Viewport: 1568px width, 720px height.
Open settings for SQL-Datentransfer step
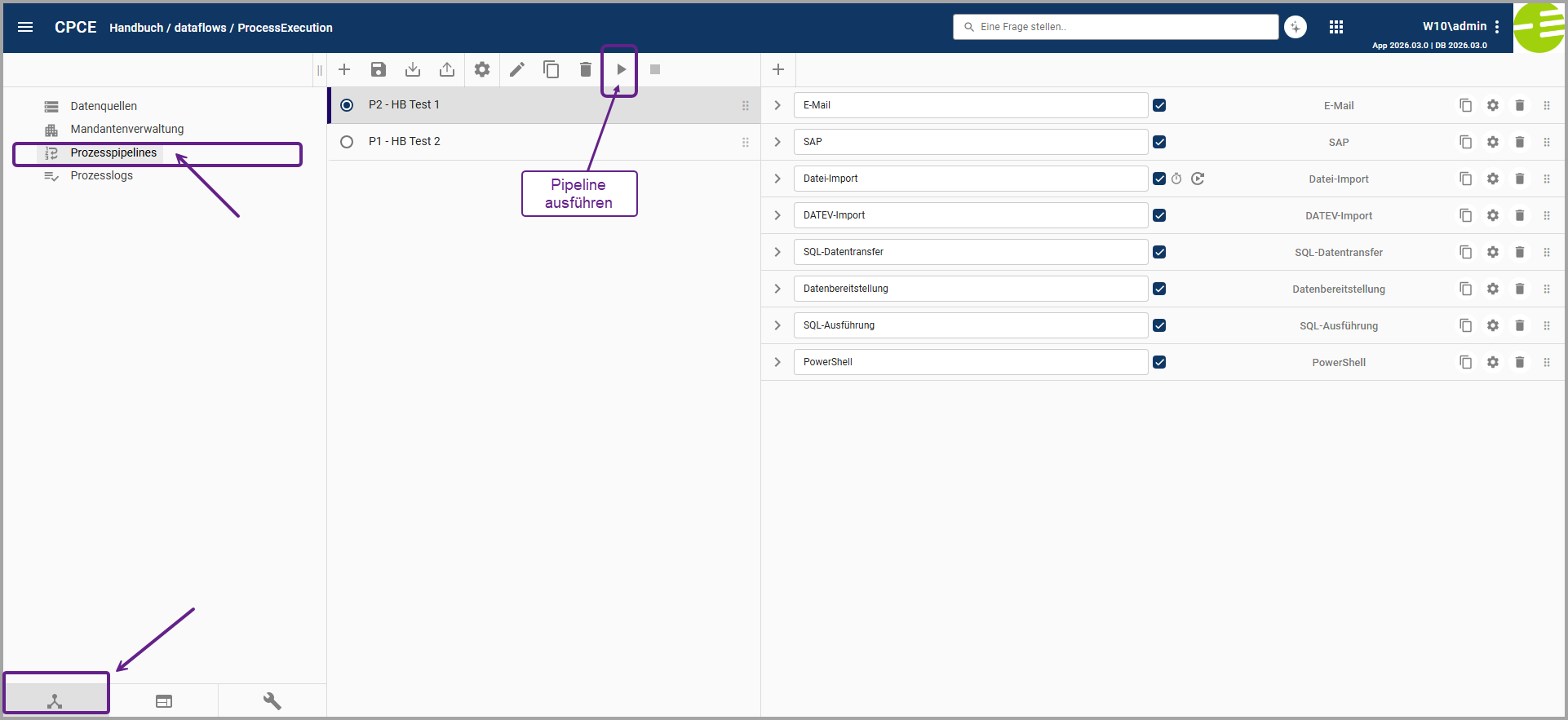(1493, 252)
